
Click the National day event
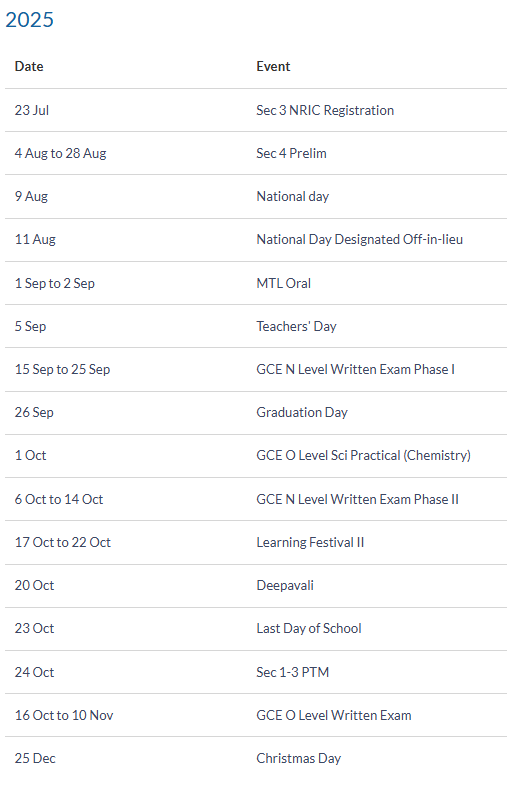293,196
